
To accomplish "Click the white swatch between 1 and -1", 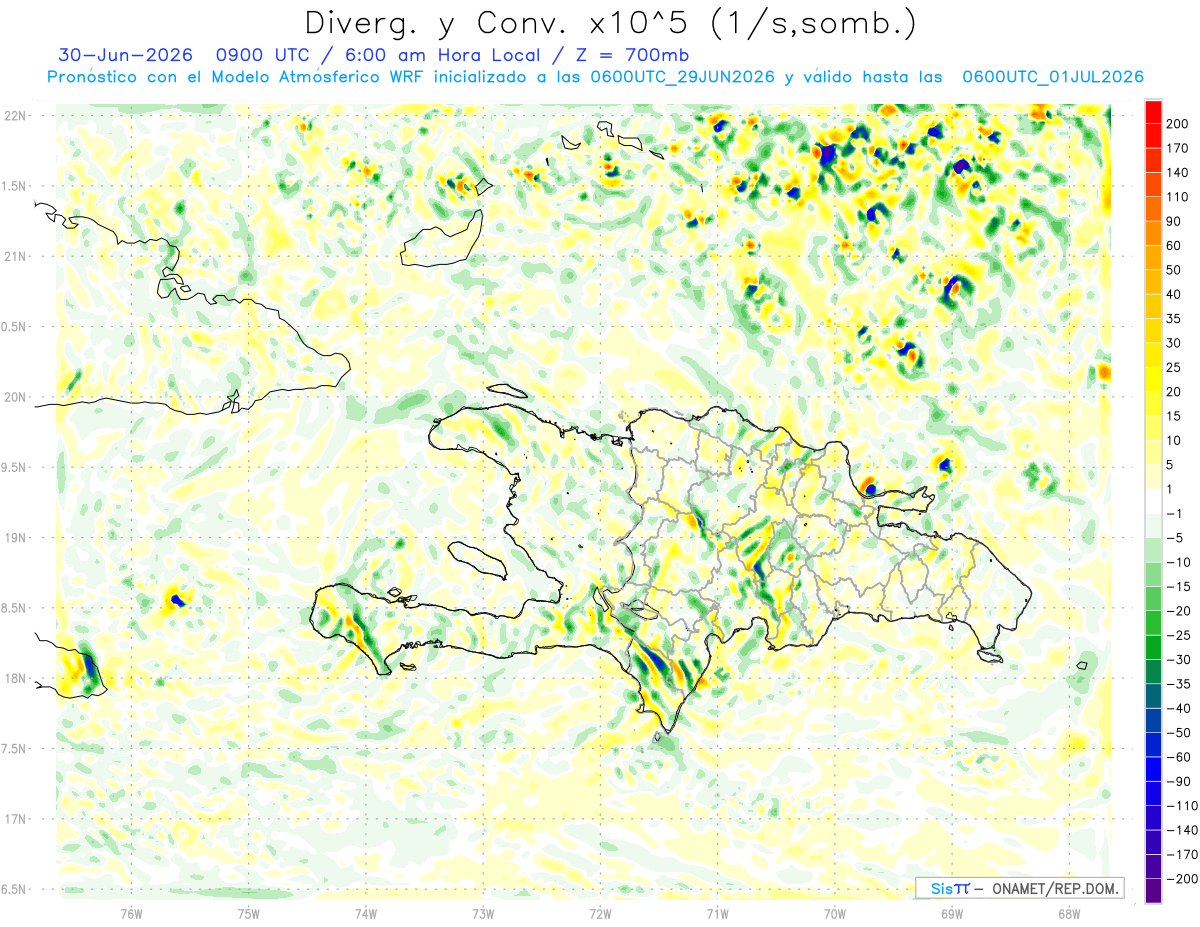I will pyautogui.click(x=1153, y=501).
